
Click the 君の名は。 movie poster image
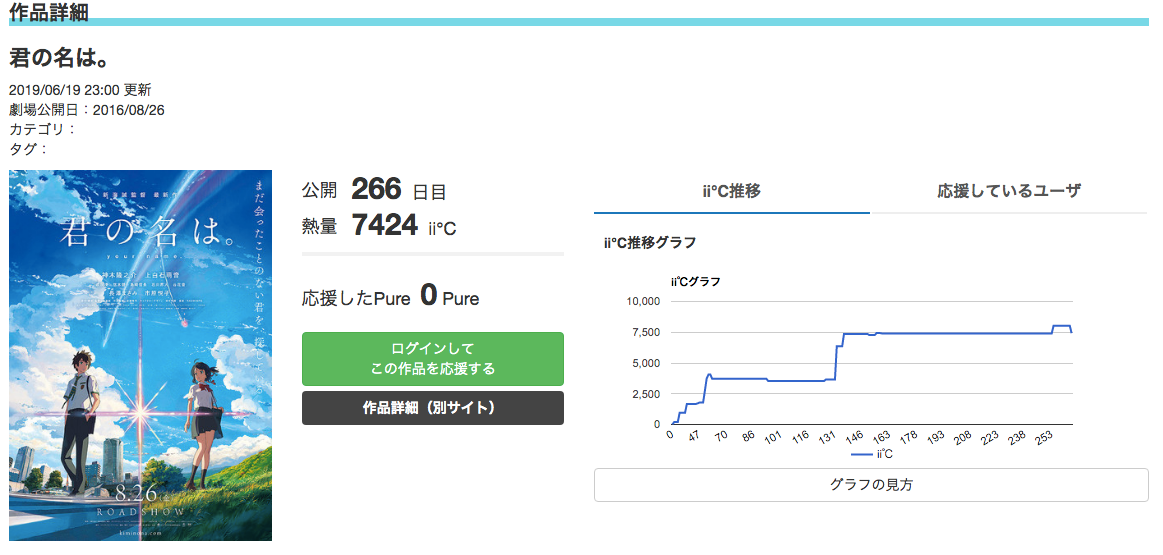(140, 355)
